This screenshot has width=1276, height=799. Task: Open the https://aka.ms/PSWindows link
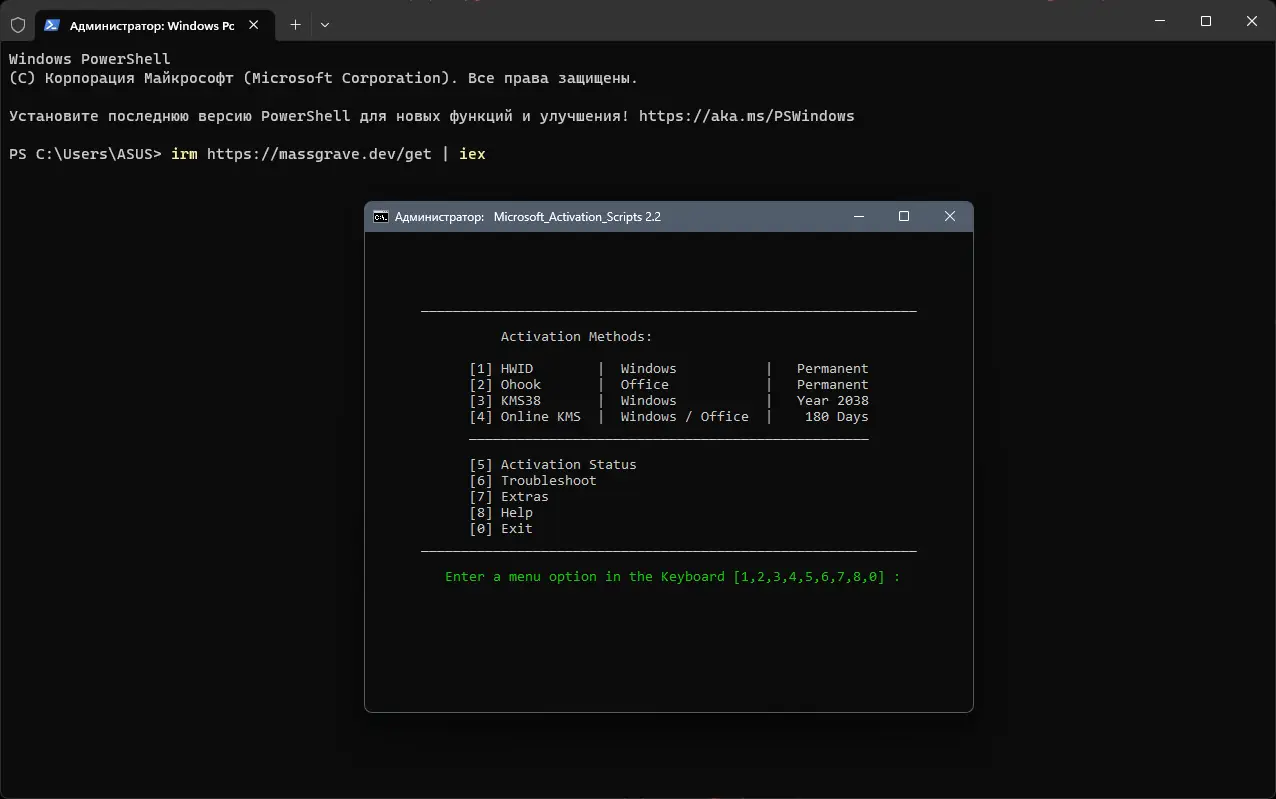click(746, 116)
